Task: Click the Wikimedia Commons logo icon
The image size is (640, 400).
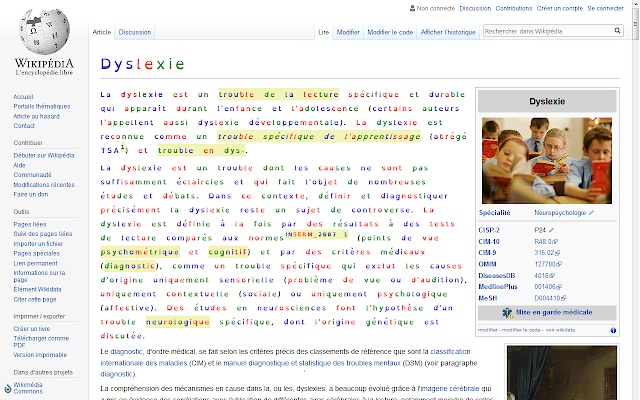Action: [8, 388]
